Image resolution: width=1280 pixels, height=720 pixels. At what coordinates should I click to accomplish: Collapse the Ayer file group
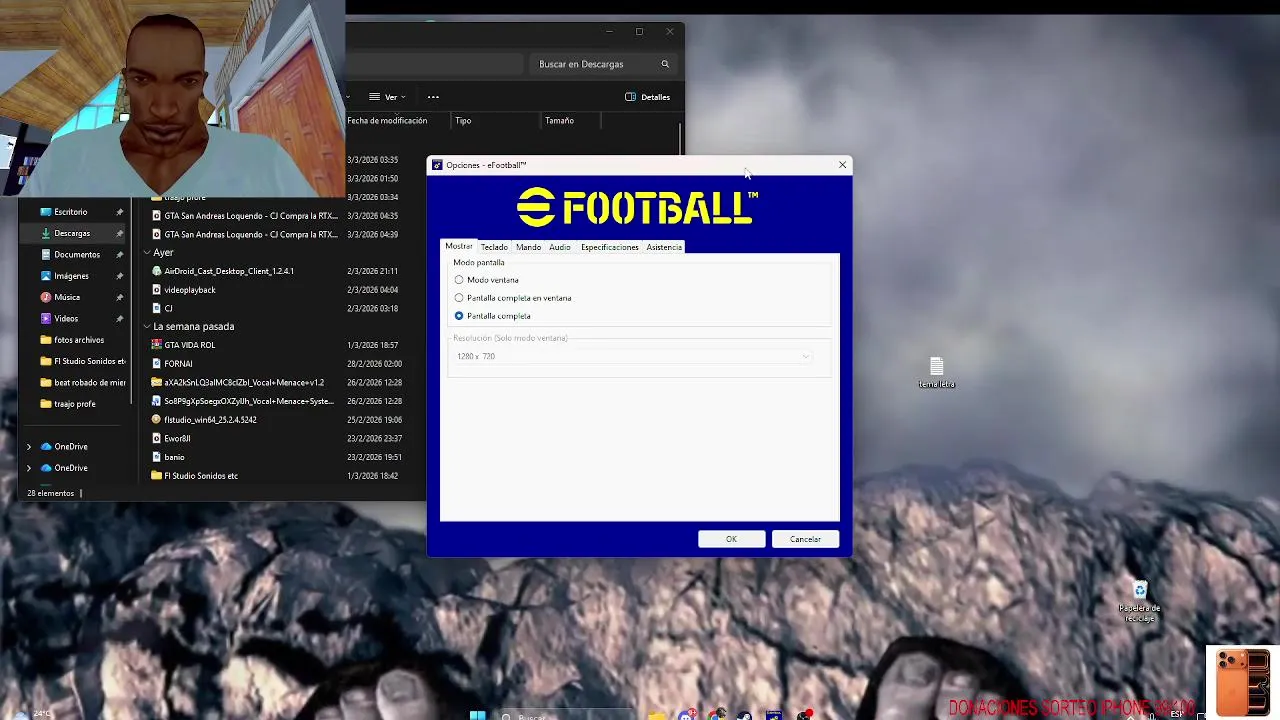pyautogui.click(x=147, y=253)
